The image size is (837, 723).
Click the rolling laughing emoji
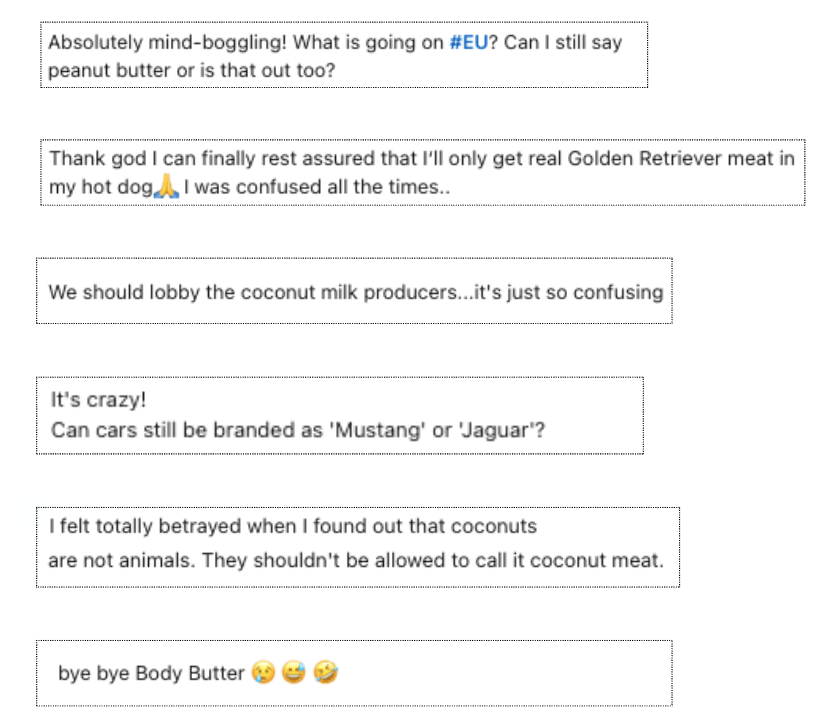click(x=325, y=672)
